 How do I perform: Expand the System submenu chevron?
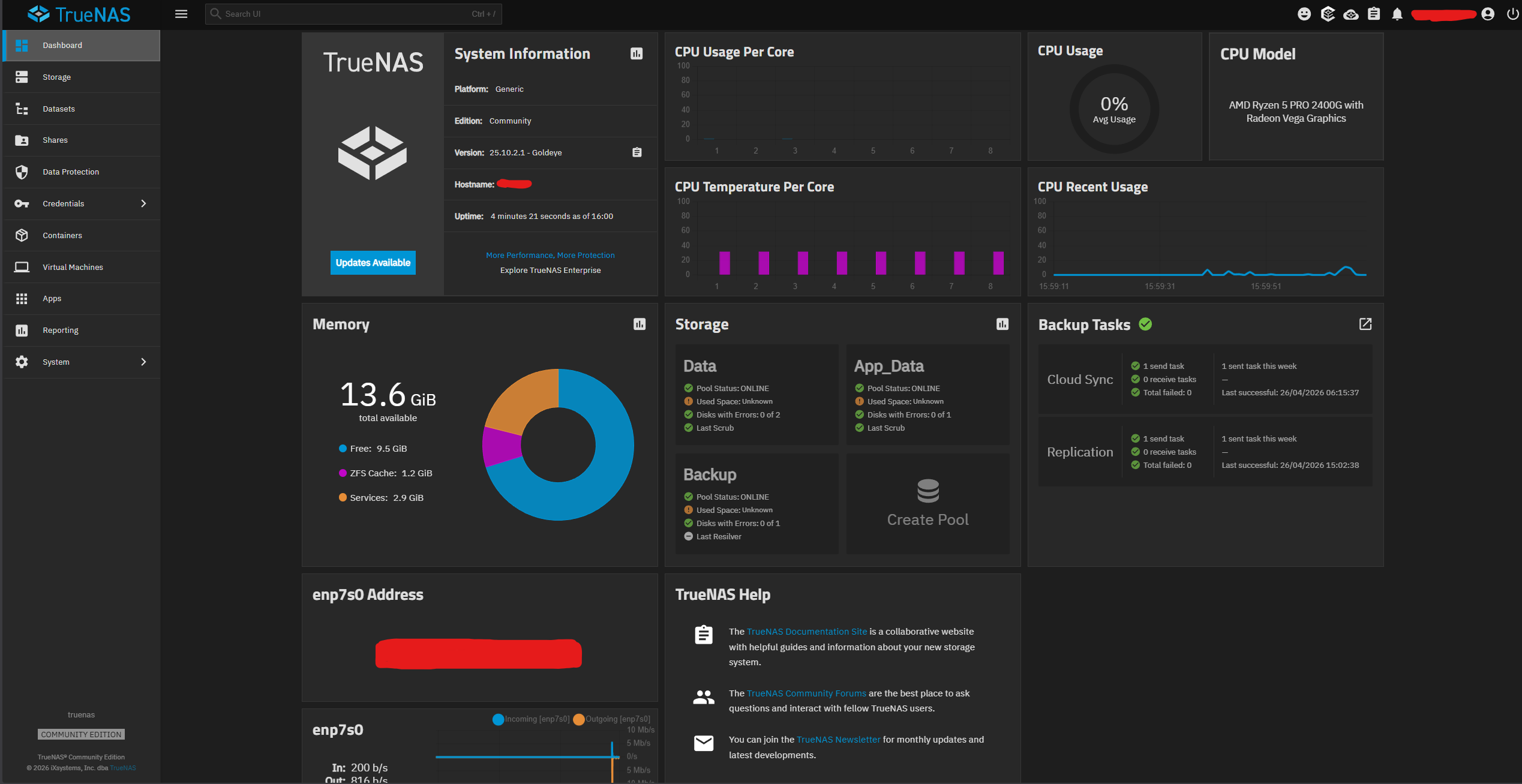point(143,362)
